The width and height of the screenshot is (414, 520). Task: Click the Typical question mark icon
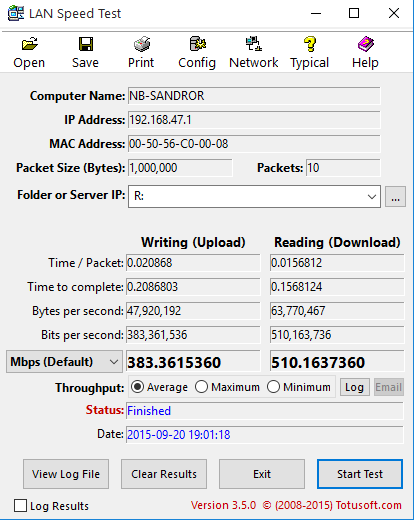(310, 44)
